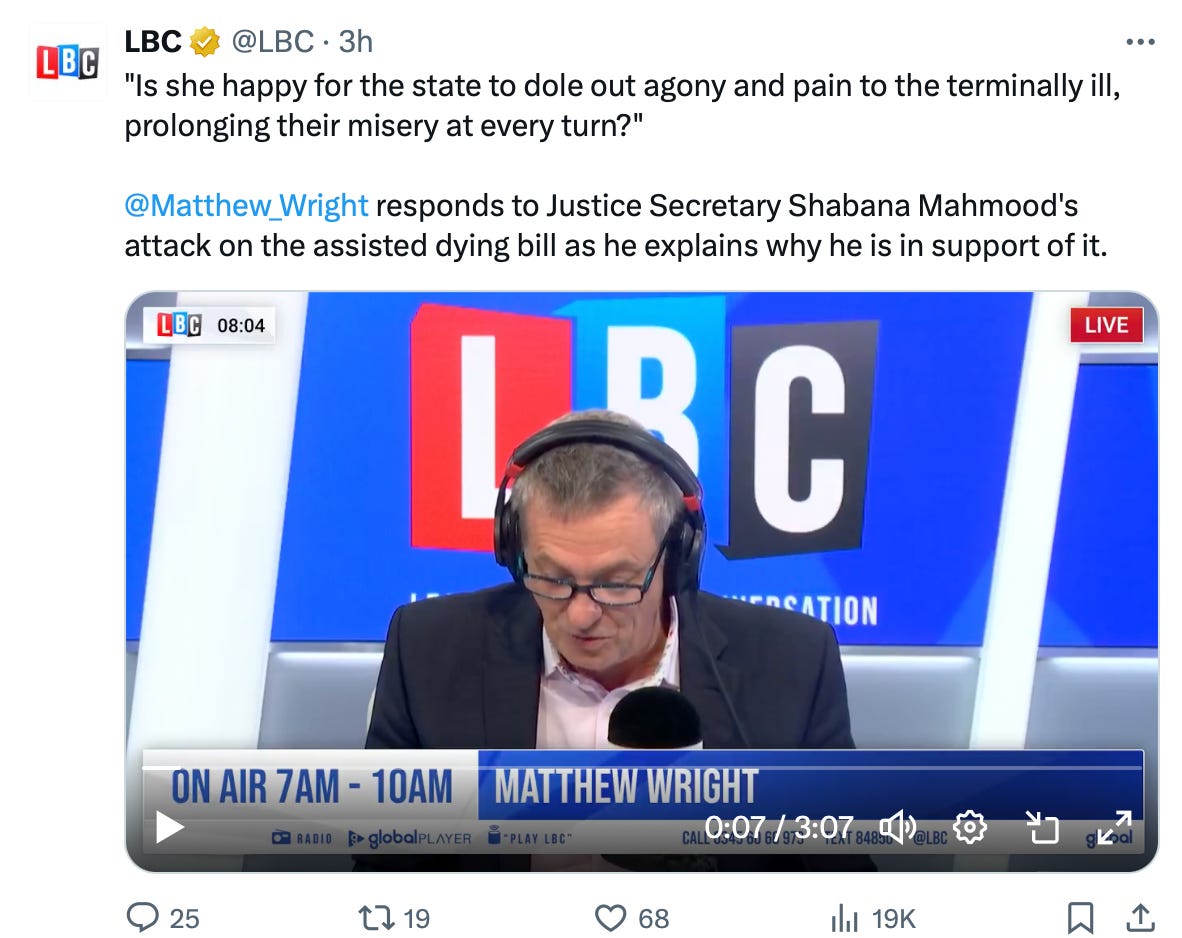
Task: View the tweet's 19K analytics
Action: pyautogui.click(x=873, y=918)
